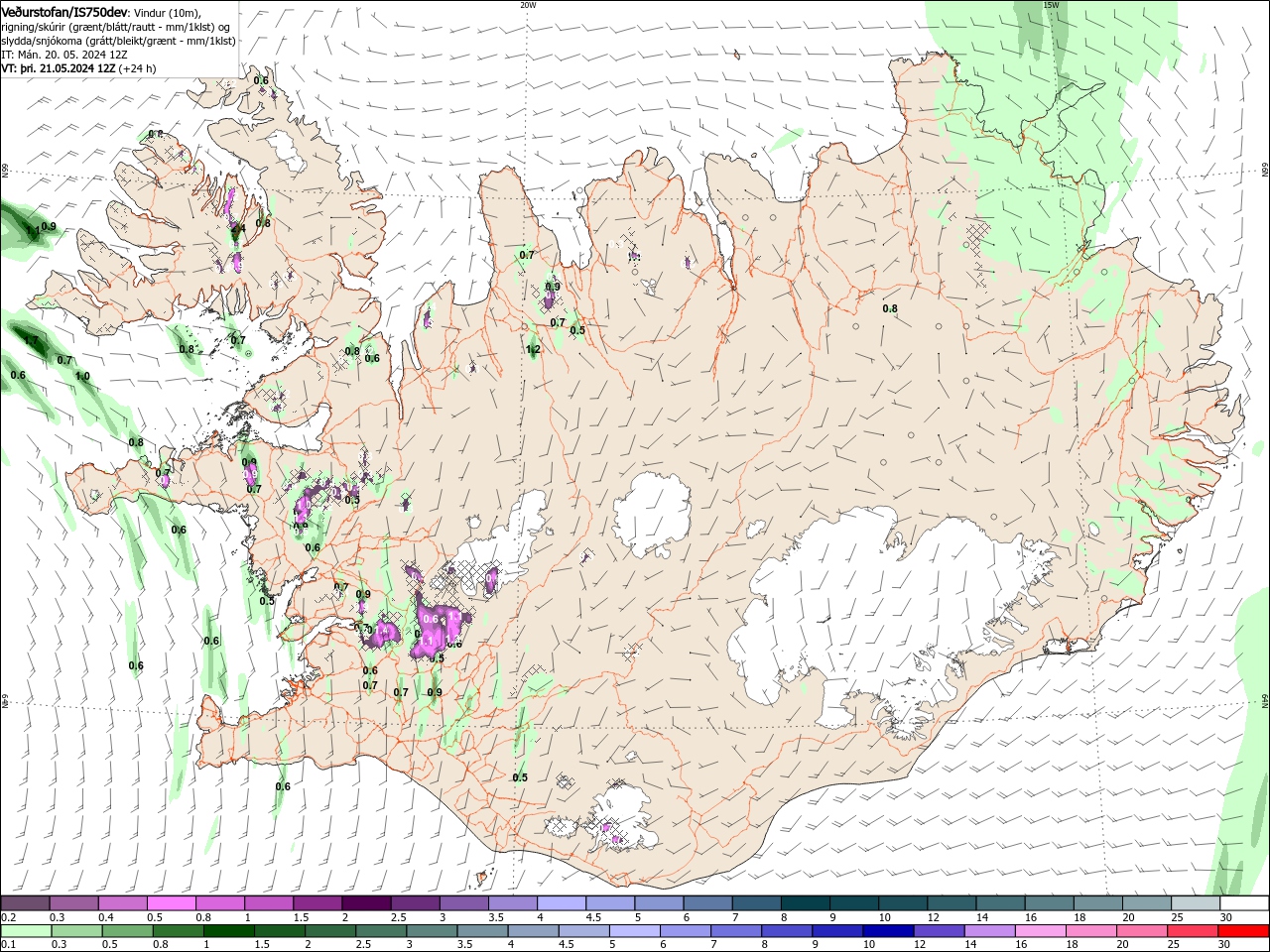The height and width of the screenshot is (952, 1270).
Task: Click the 1.7 precipitation value off the west coast
Action: pyautogui.click(x=31, y=340)
